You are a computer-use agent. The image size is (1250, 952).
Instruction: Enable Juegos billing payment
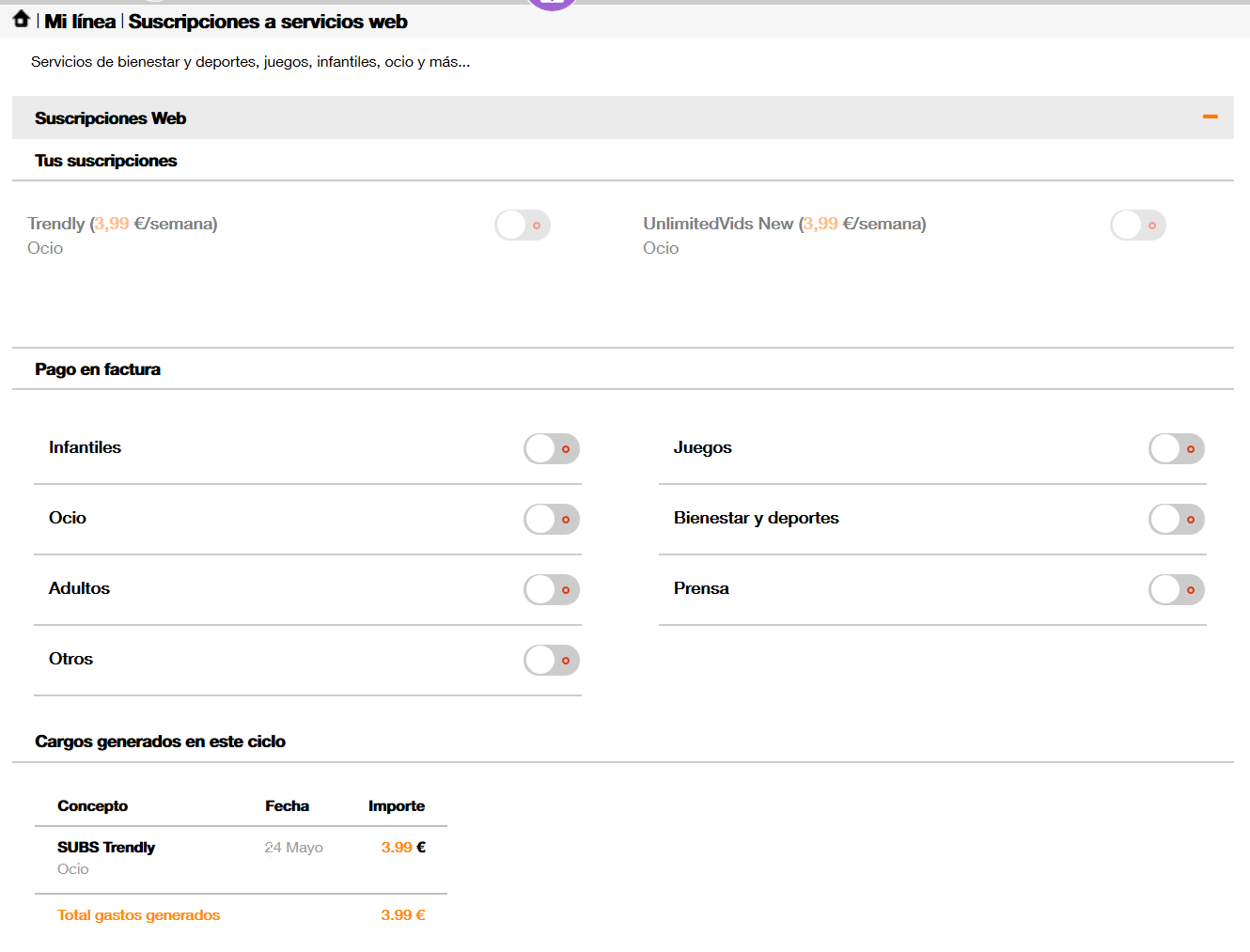pos(1177,449)
